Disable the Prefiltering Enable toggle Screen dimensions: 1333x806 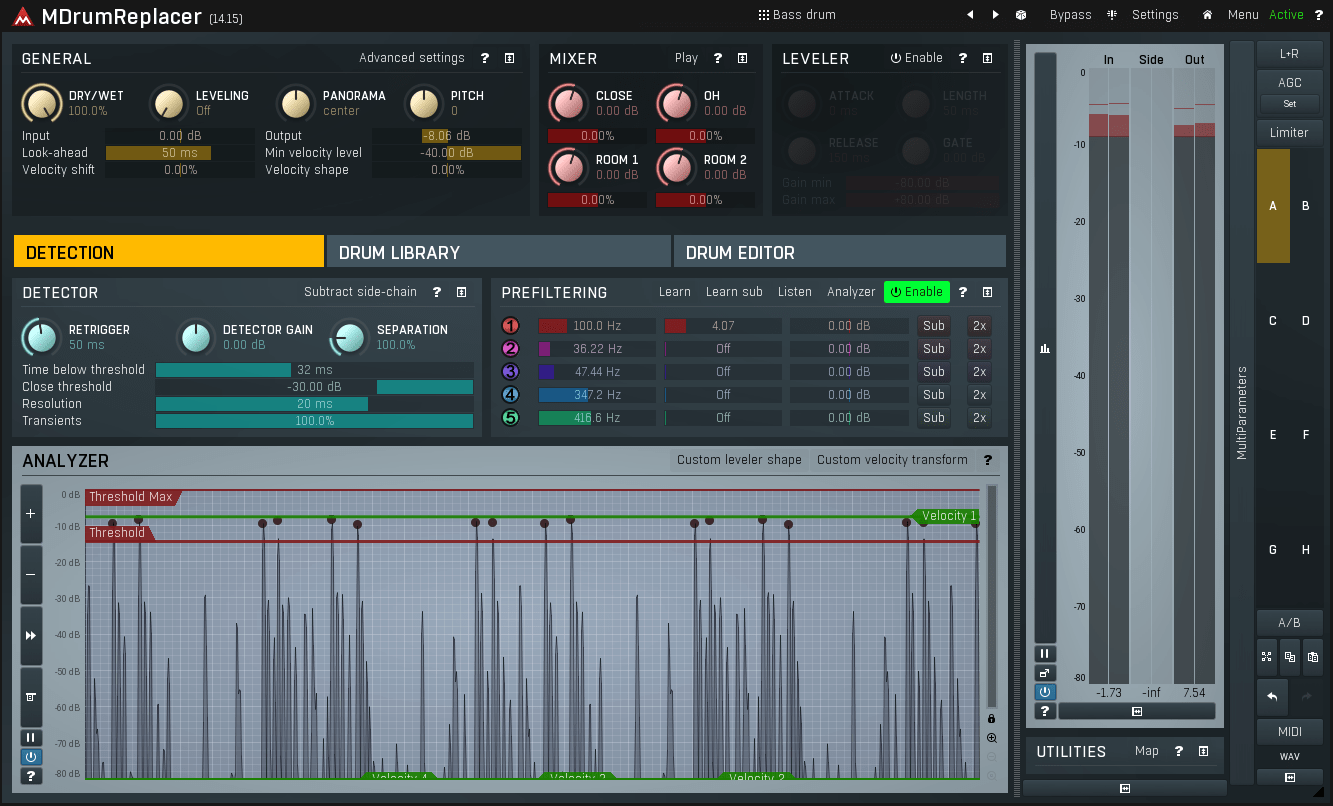(x=917, y=292)
